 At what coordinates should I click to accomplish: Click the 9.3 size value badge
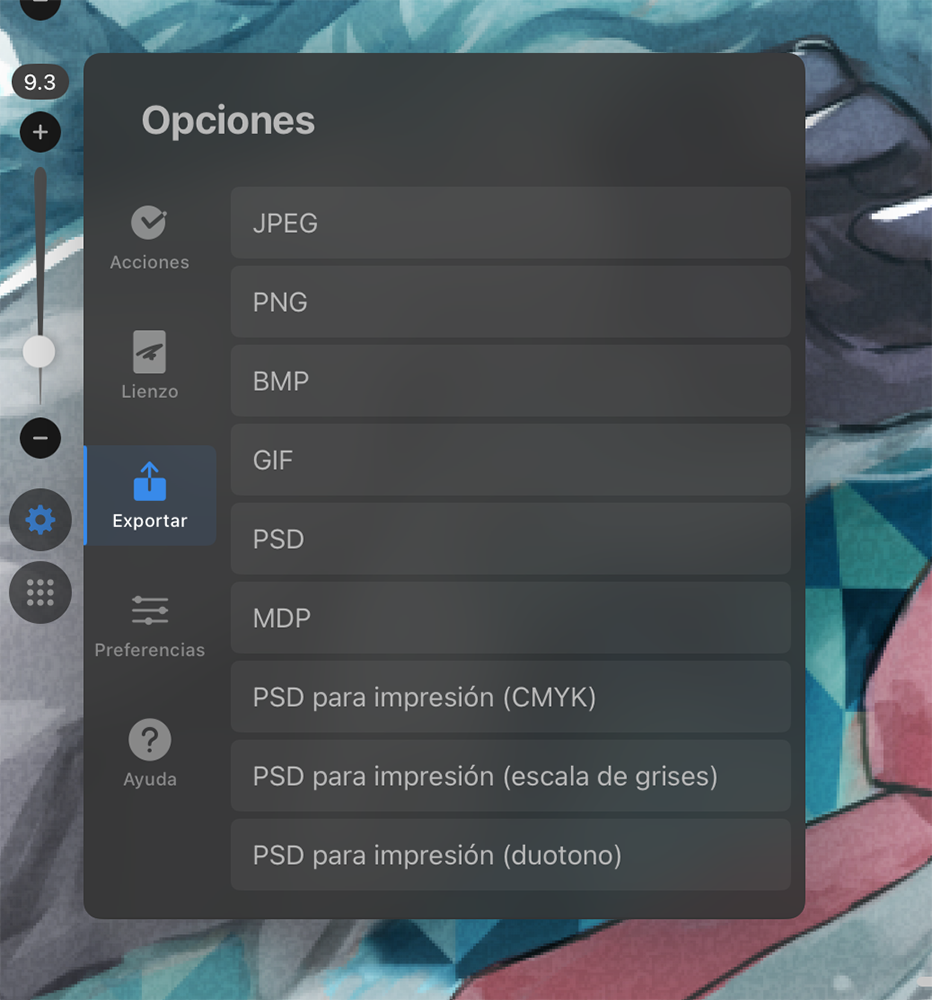(x=40, y=82)
